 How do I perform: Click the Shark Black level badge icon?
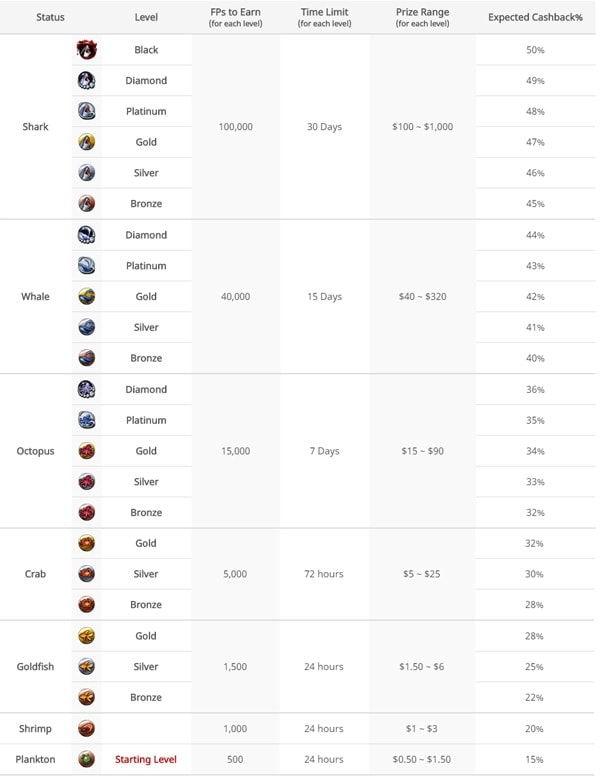[87, 50]
